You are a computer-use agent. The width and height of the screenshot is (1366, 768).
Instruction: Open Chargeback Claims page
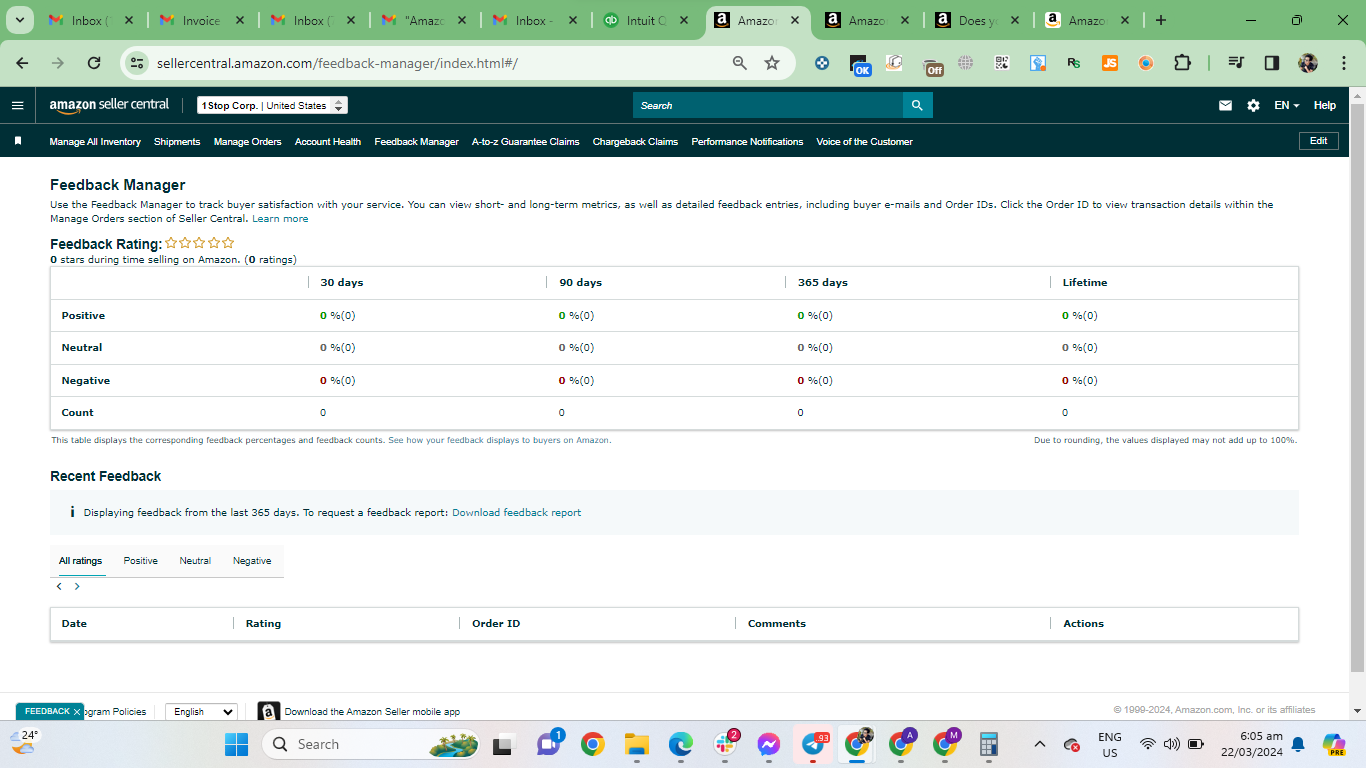click(x=635, y=142)
